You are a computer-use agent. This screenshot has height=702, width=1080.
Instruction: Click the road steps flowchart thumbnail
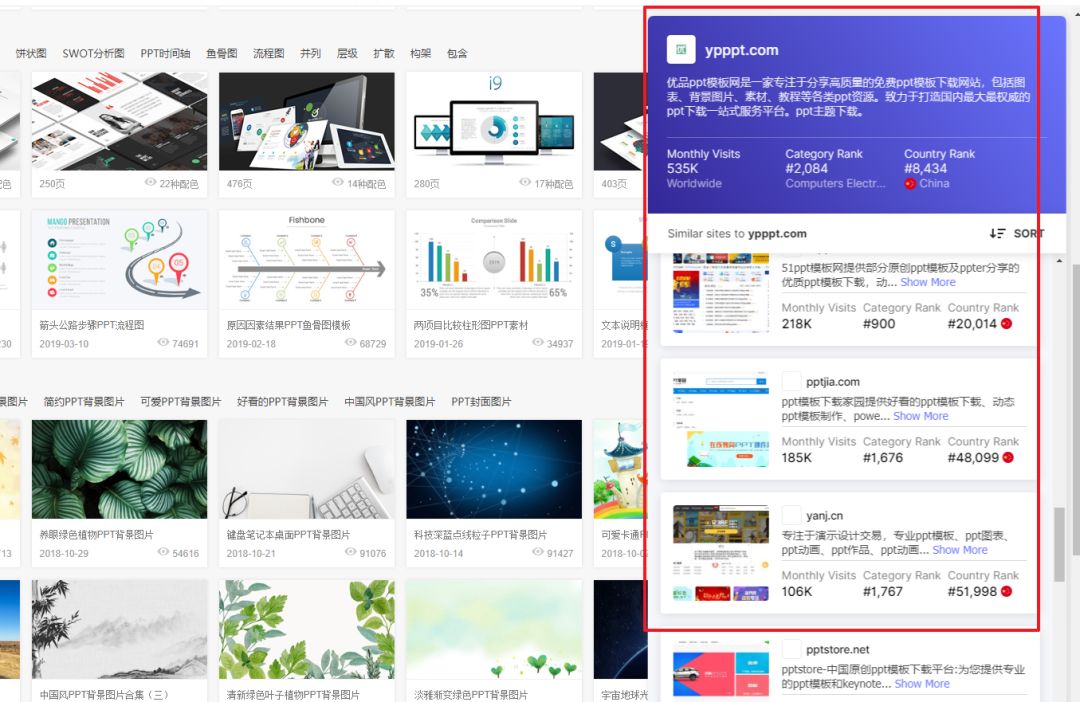click(x=119, y=260)
